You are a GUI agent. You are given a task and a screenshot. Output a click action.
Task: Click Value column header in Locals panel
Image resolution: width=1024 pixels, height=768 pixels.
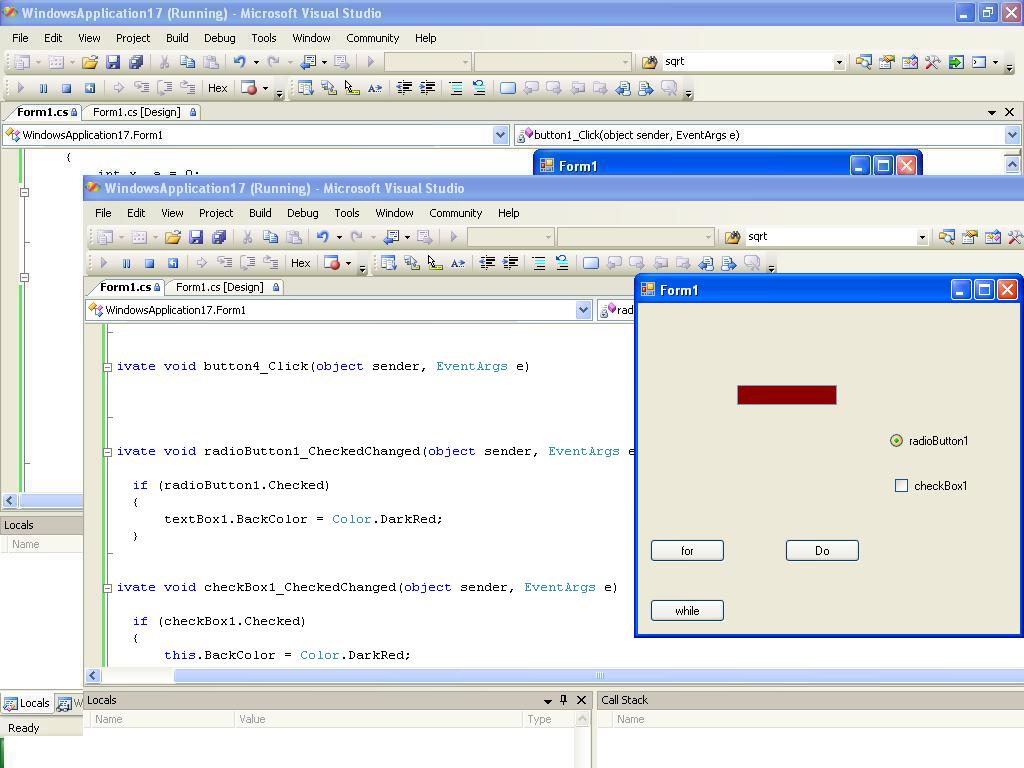pos(379,720)
